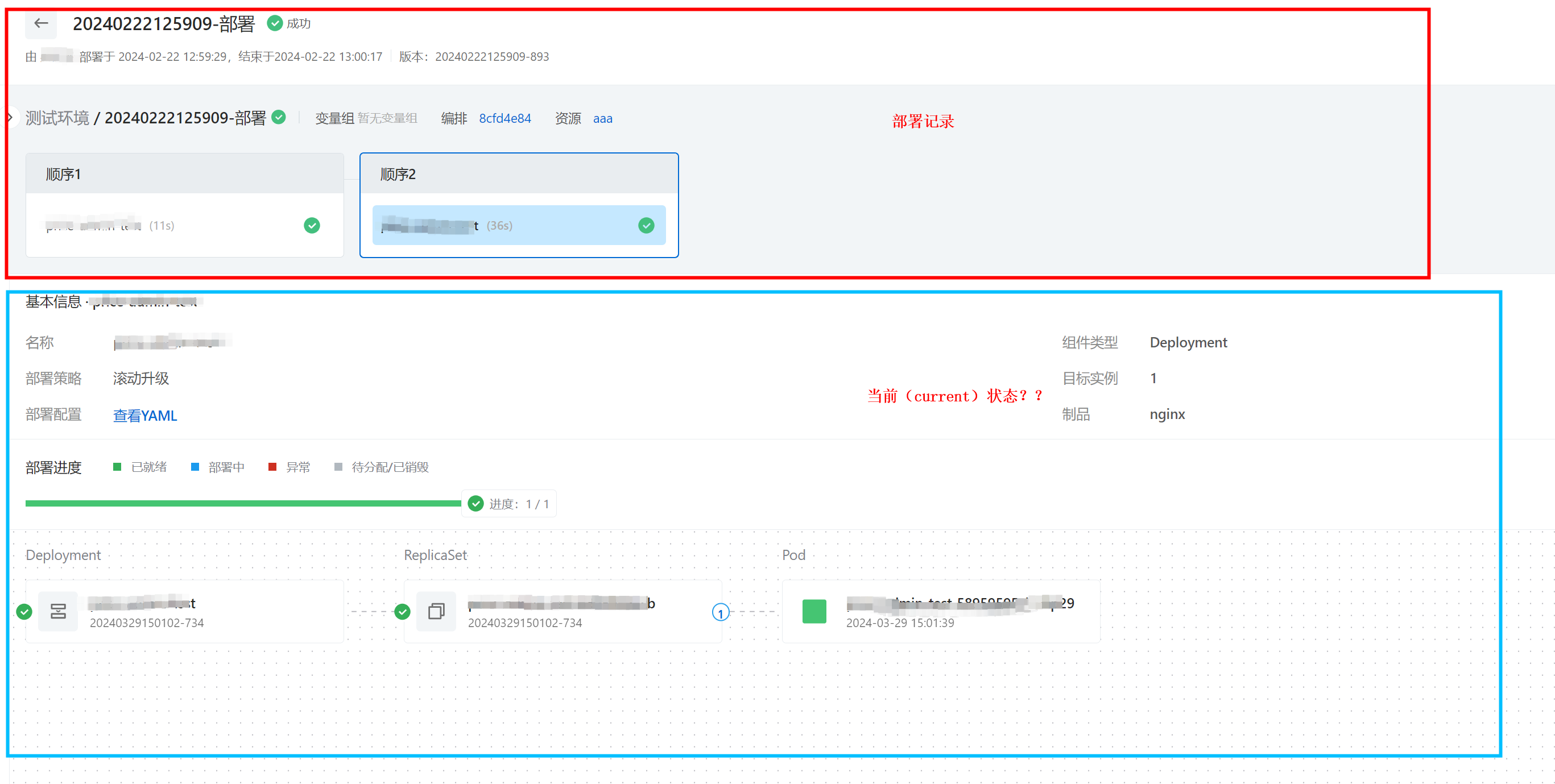The width and height of the screenshot is (1555, 784).
Task: Click the title 20240222125909-部署
Action: click(164, 23)
